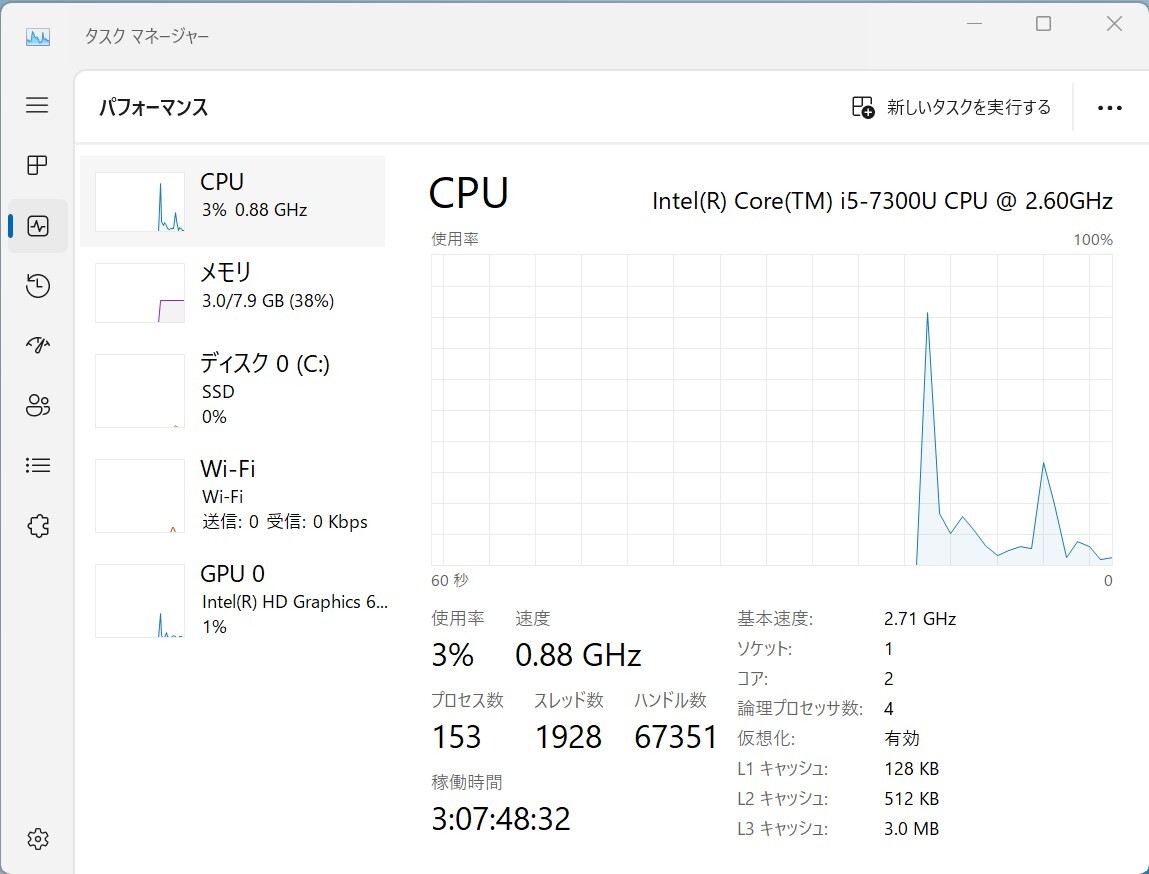1149x874 pixels.
Task: Open the Details list page icon
Action: [37, 465]
